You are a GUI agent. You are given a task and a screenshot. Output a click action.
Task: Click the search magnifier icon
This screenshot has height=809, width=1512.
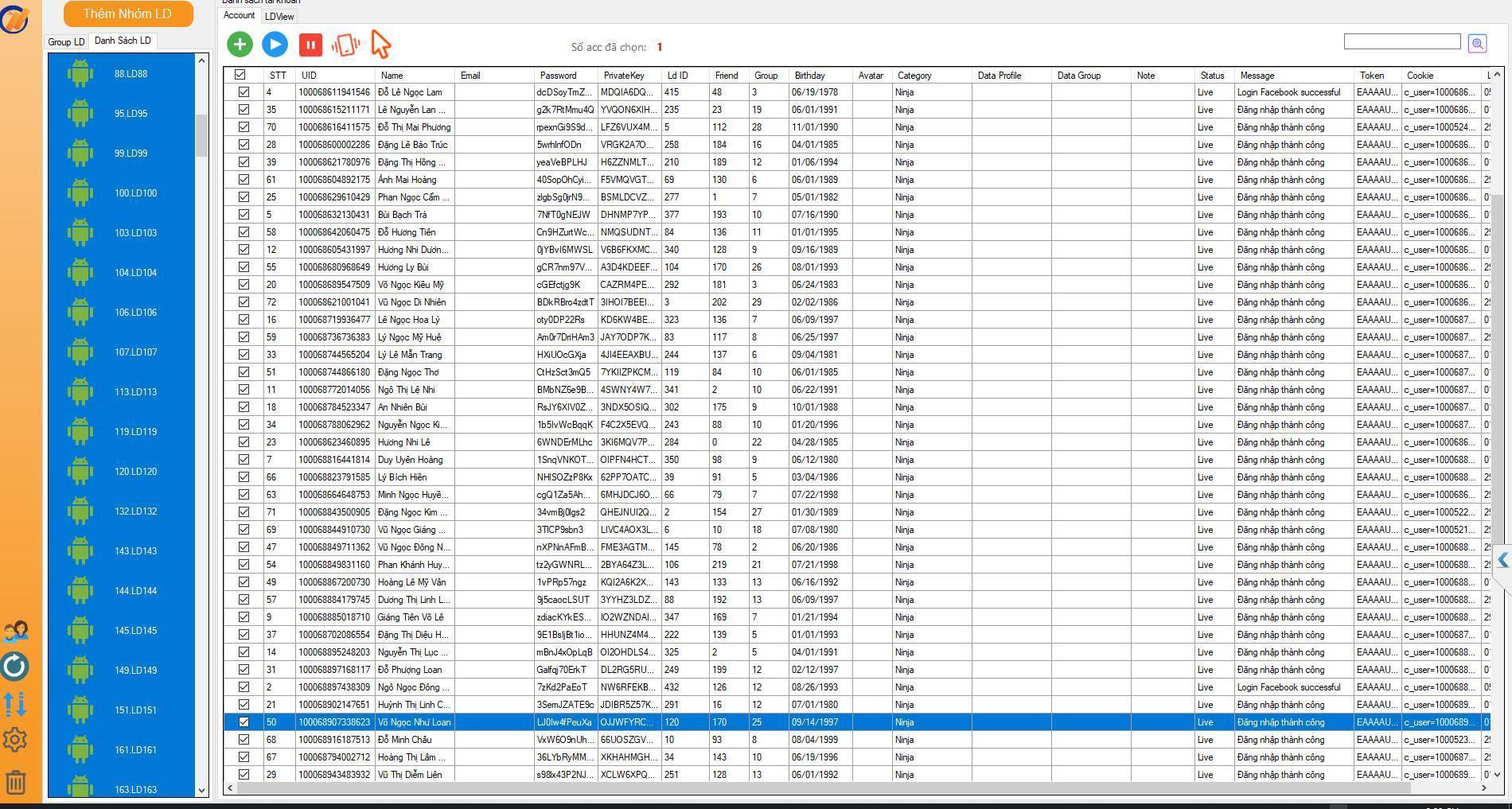pos(1477,44)
